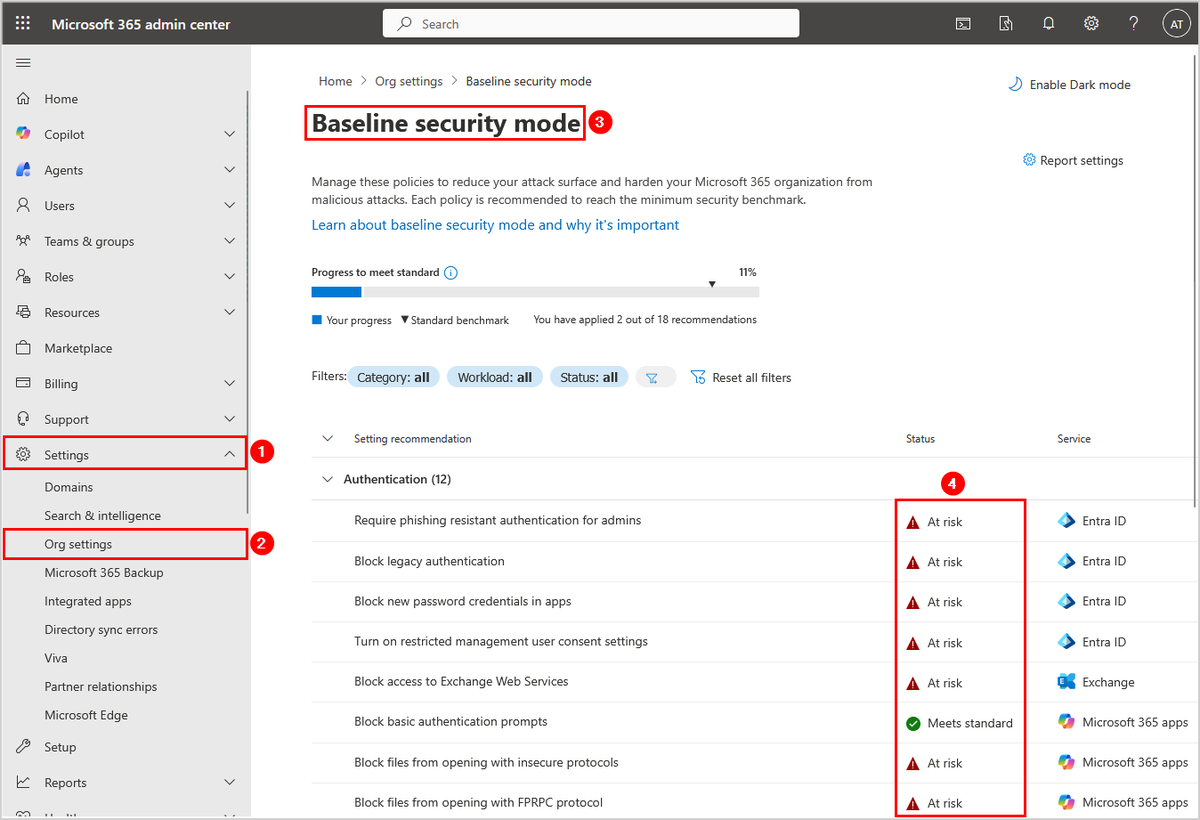Open Domains under Settings
Image resolution: width=1200 pixels, height=820 pixels.
click(x=69, y=487)
